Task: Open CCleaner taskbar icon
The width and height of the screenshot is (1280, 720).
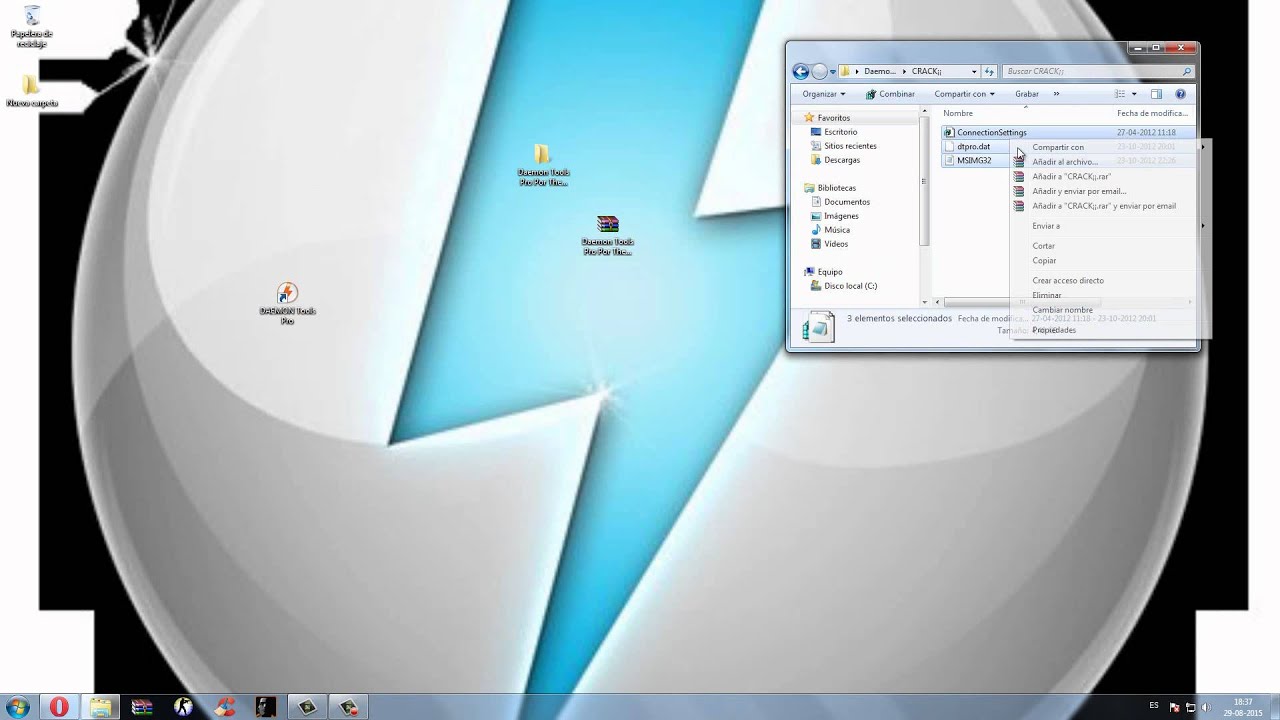Action: pyautogui.click(x=225, y=707)
